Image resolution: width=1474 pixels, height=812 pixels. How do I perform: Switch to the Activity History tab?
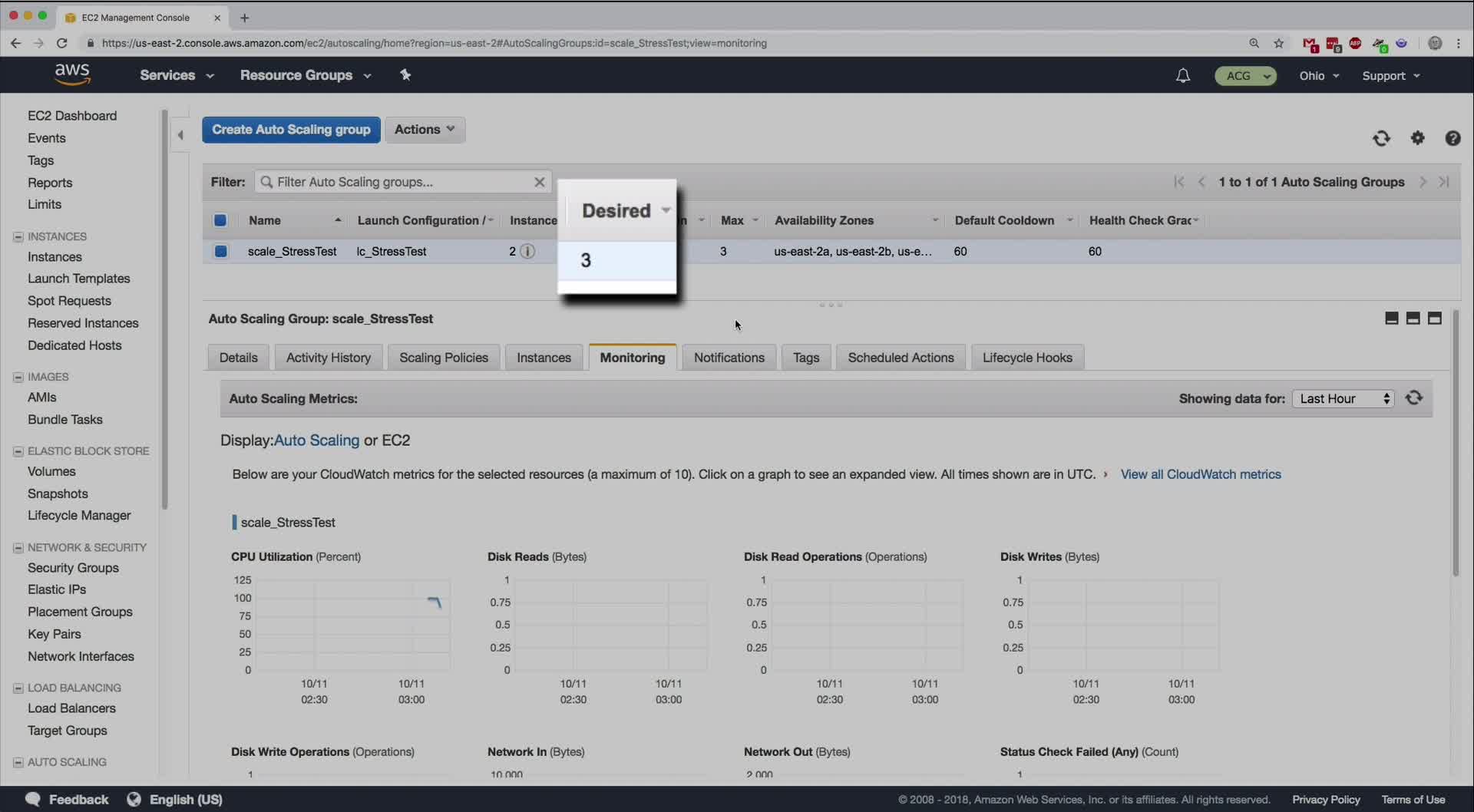pyautogui.click(x=329, y=358)
